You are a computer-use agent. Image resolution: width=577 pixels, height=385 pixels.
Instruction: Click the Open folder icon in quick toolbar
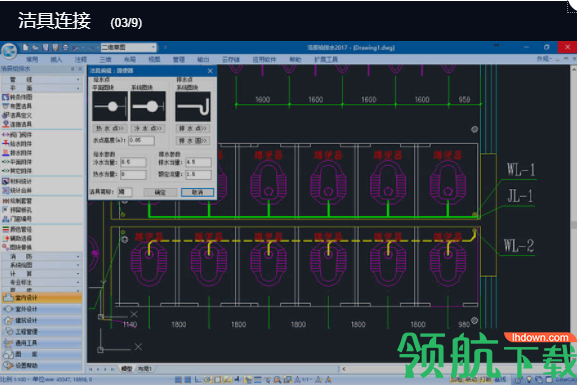[35, 47]
